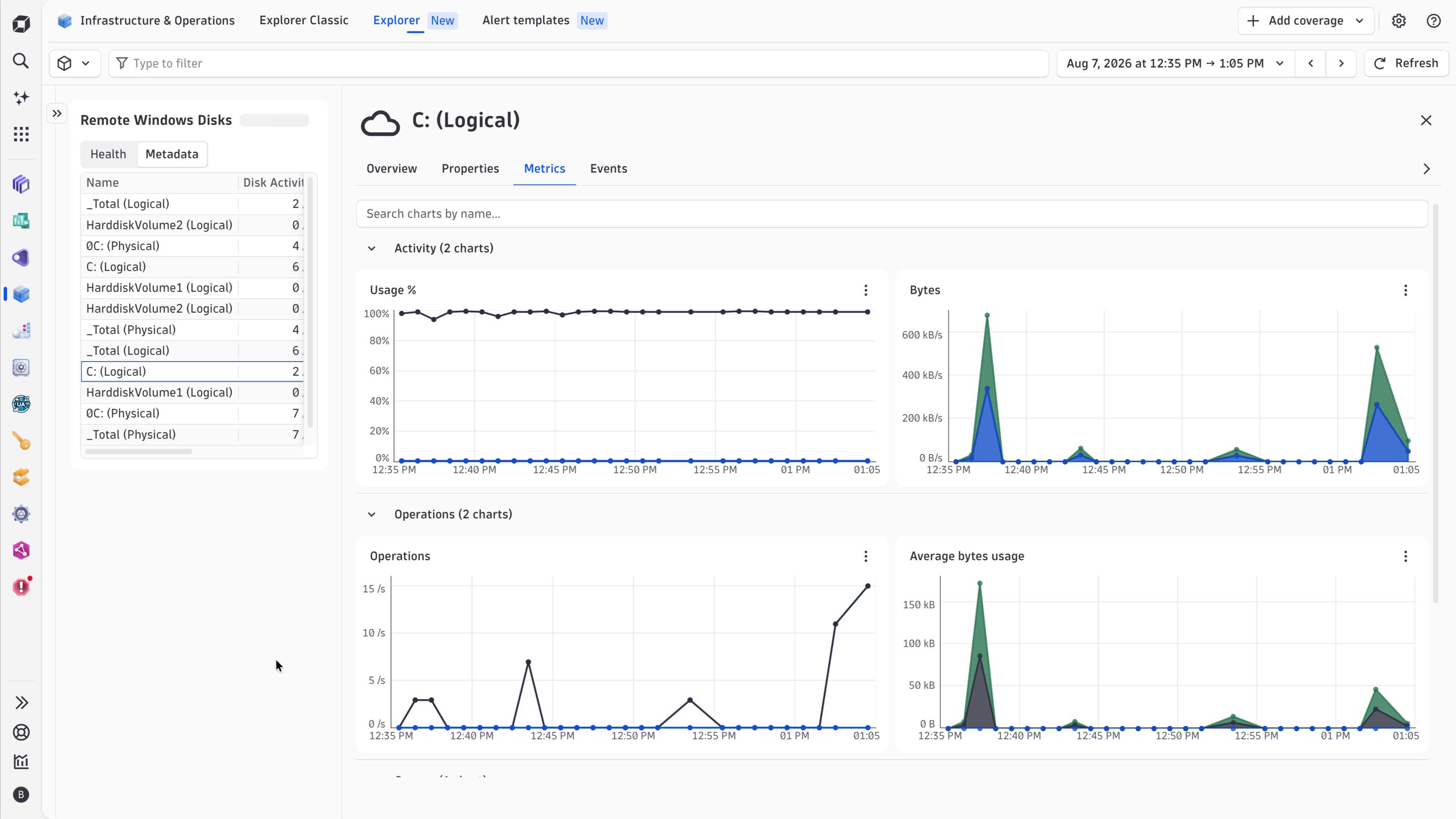Sort by the Name column header
The image size is (1456, 819).
click(159, 183)
